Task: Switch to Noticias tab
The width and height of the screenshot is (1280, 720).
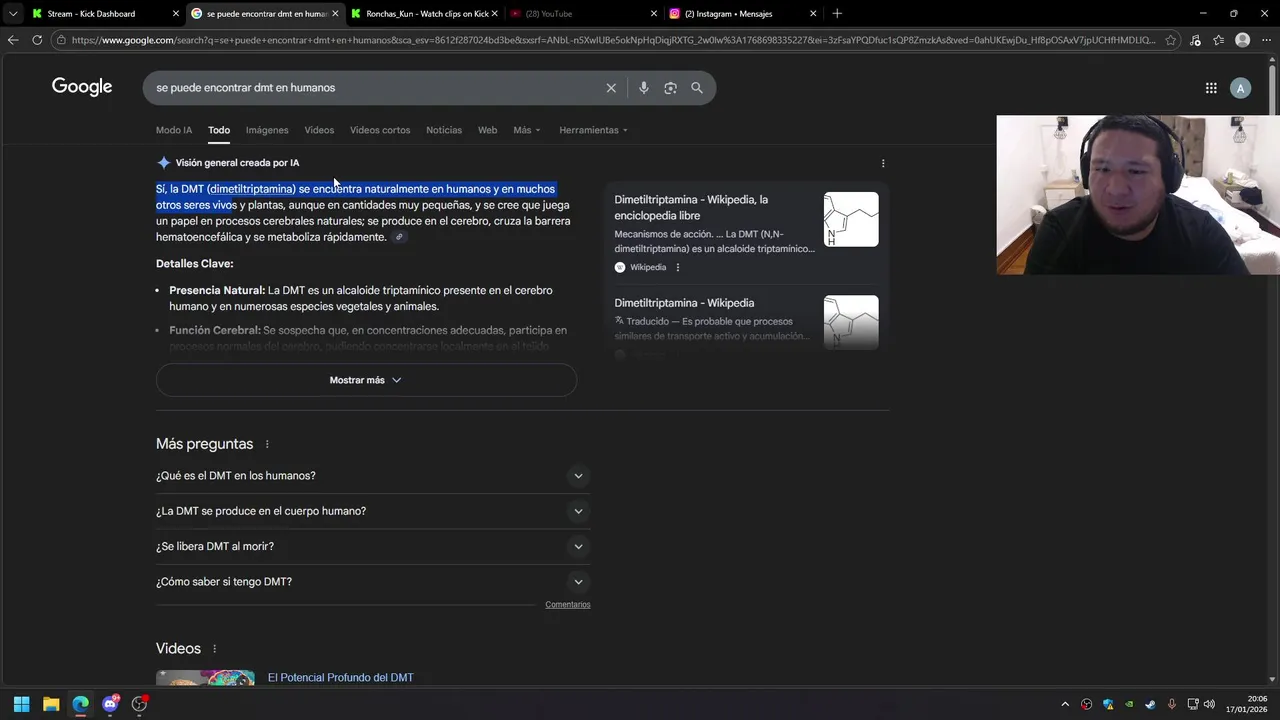Action: pyautogui.click(x=444, y=130)
